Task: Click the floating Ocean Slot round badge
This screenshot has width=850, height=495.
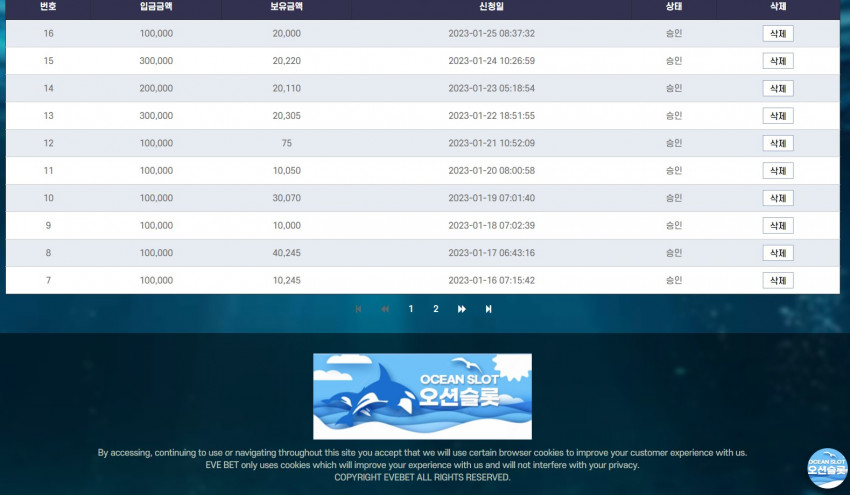Action: [x=827, y=468]
